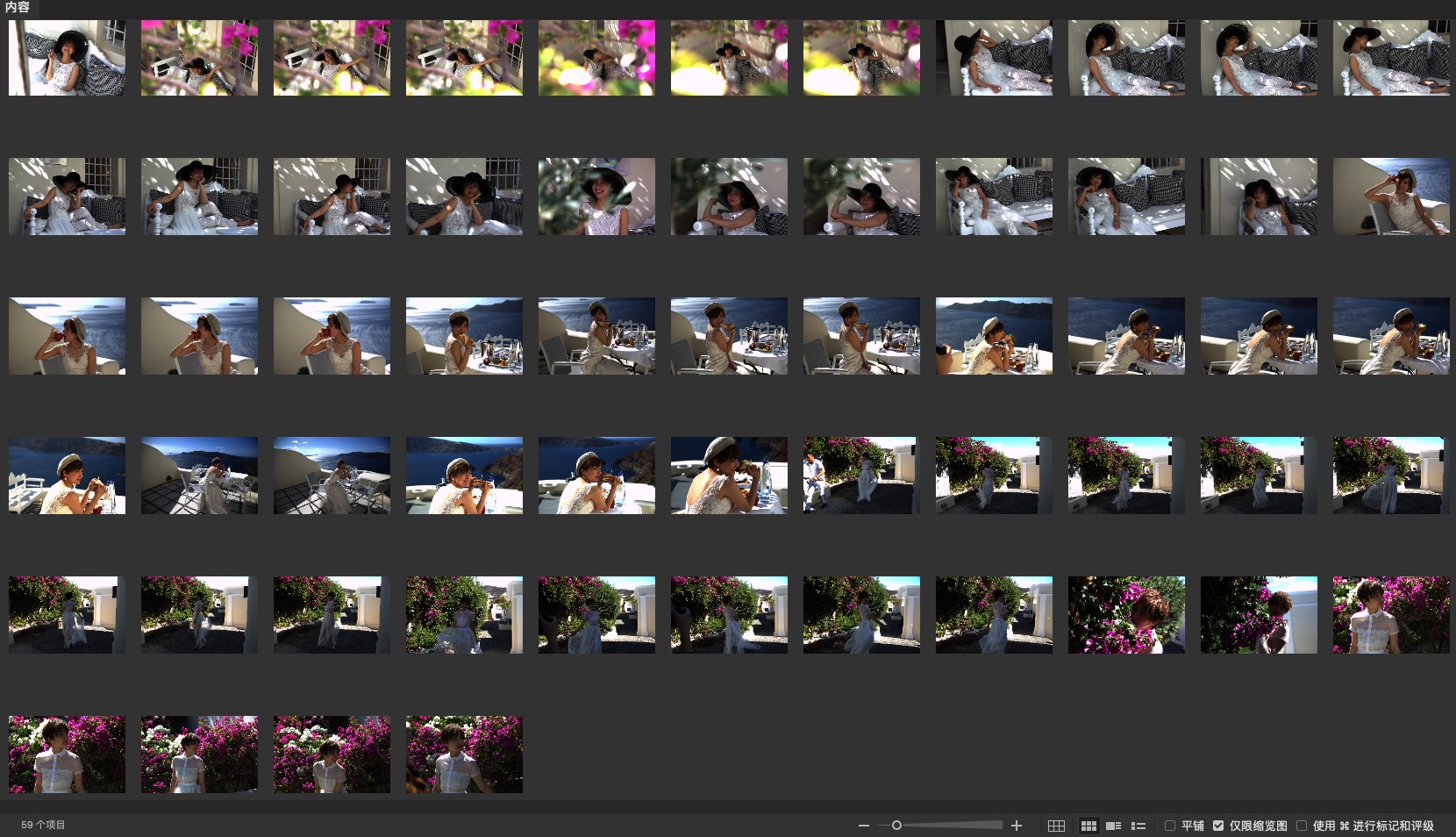Click the 59 个项目 item count label
1456x837 pixels.
pos(43,825)
